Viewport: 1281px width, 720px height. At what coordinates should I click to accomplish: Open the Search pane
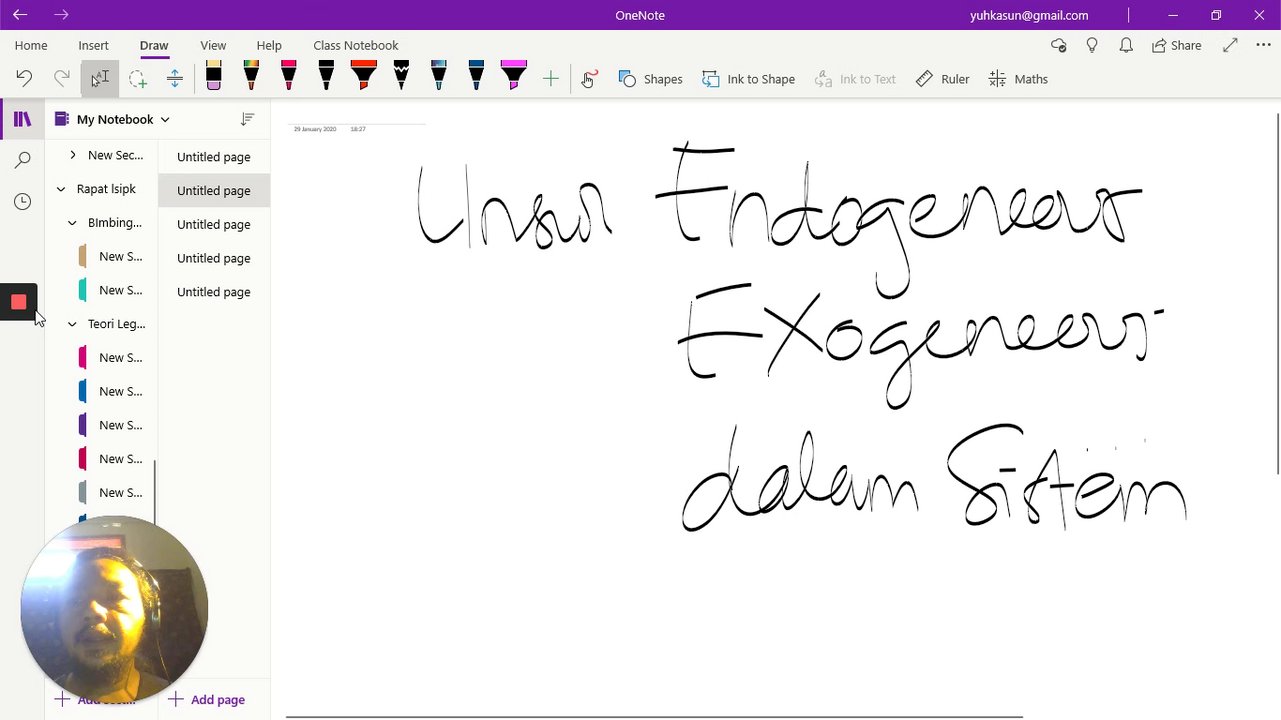point(22,160)
